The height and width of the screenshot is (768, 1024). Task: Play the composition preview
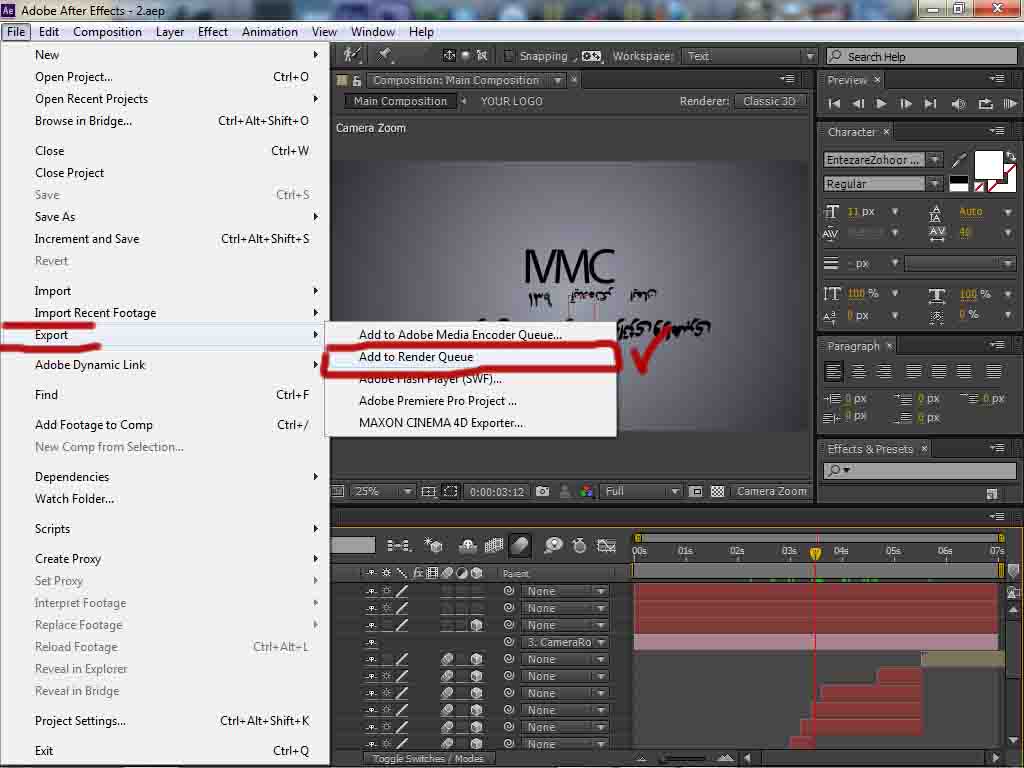tap(881, 104)
